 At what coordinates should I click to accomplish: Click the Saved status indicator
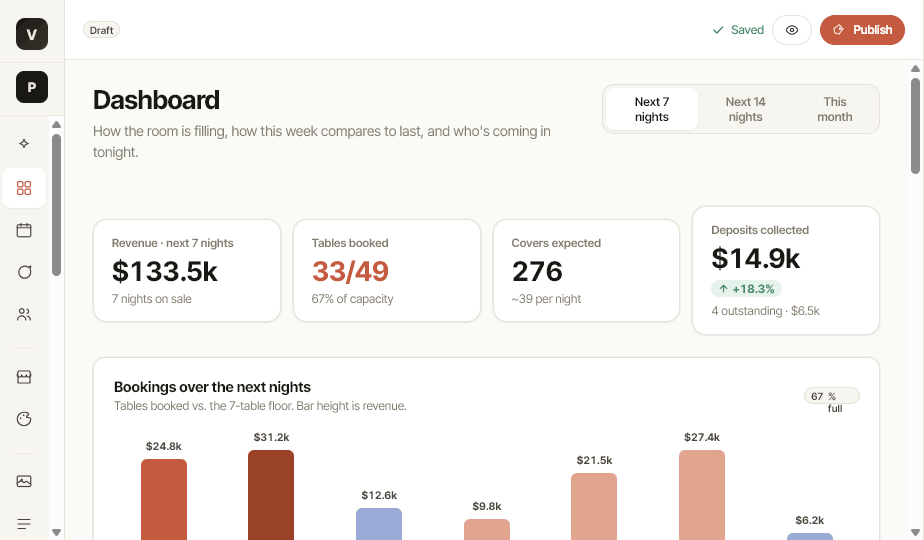tap(738, 30)
